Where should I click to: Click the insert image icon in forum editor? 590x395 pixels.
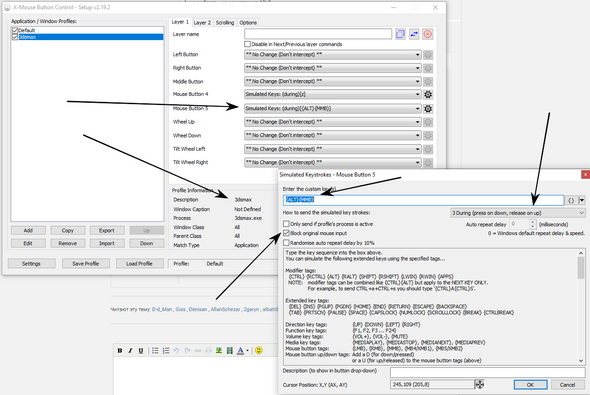(219, 351)
